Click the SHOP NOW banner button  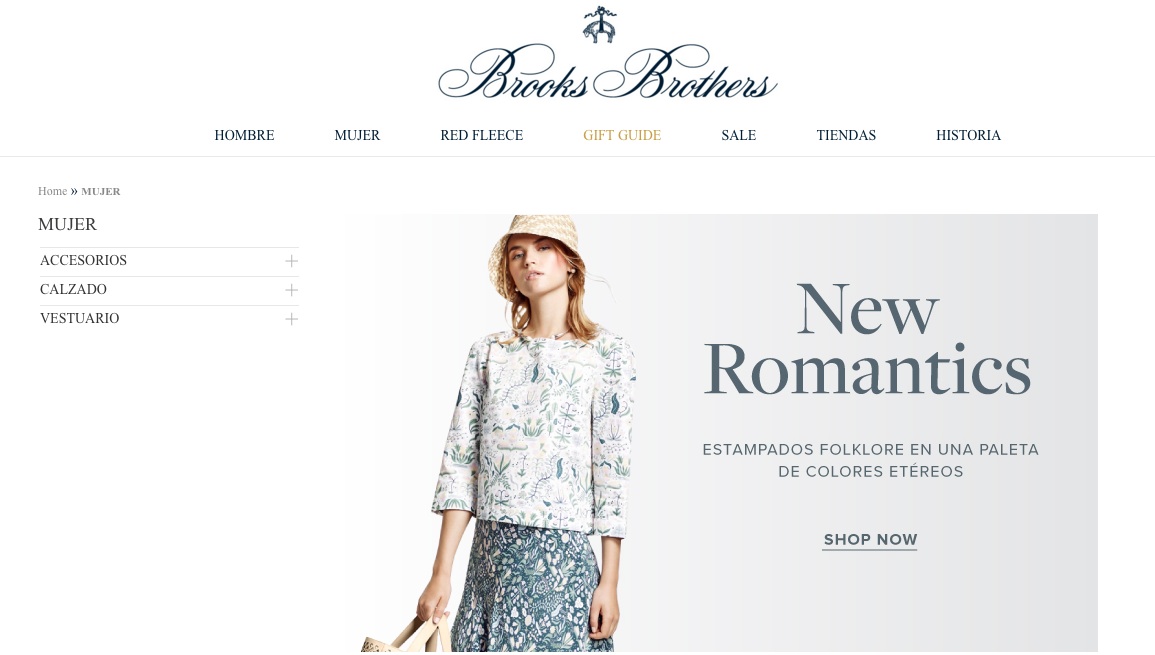pos(871,540)
